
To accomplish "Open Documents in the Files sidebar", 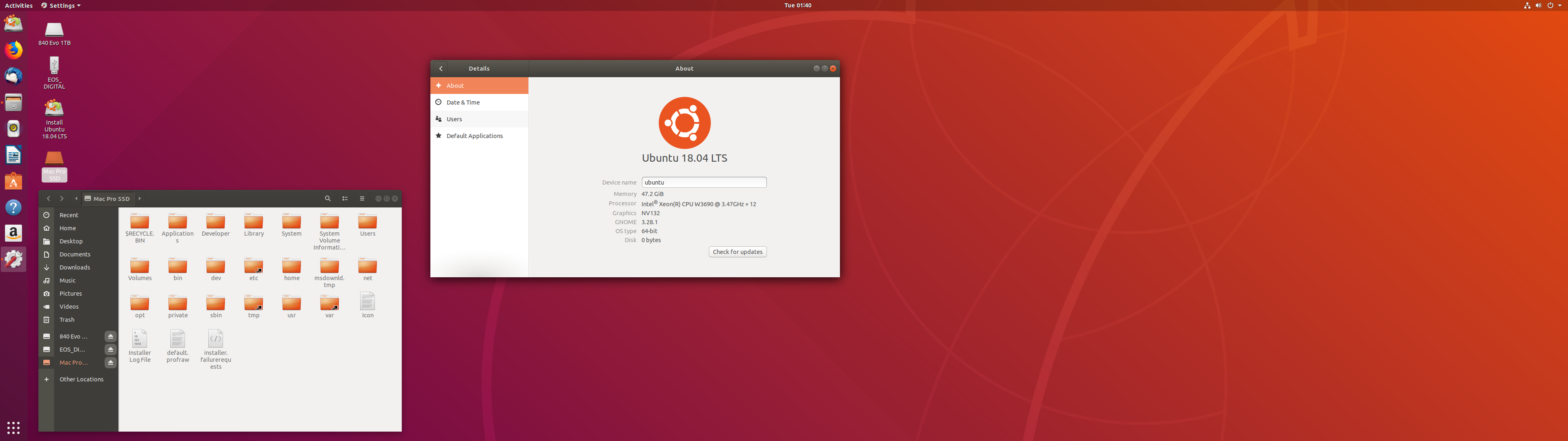I will pyautogui.click(x=79, y=255).
